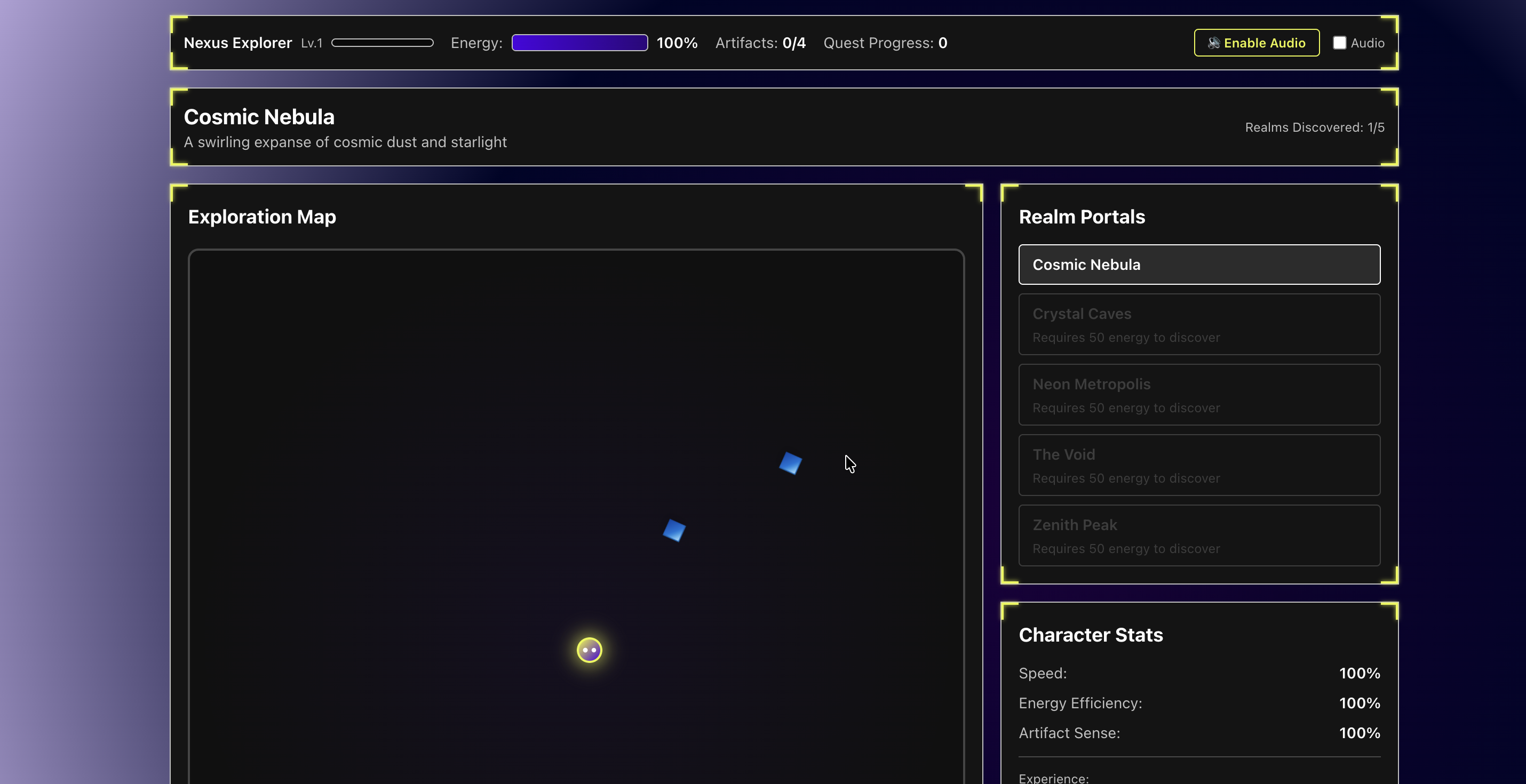Click the Artifacts 0/4 counter
Viewport: 1526px width, 784px height.
(760, 43)
